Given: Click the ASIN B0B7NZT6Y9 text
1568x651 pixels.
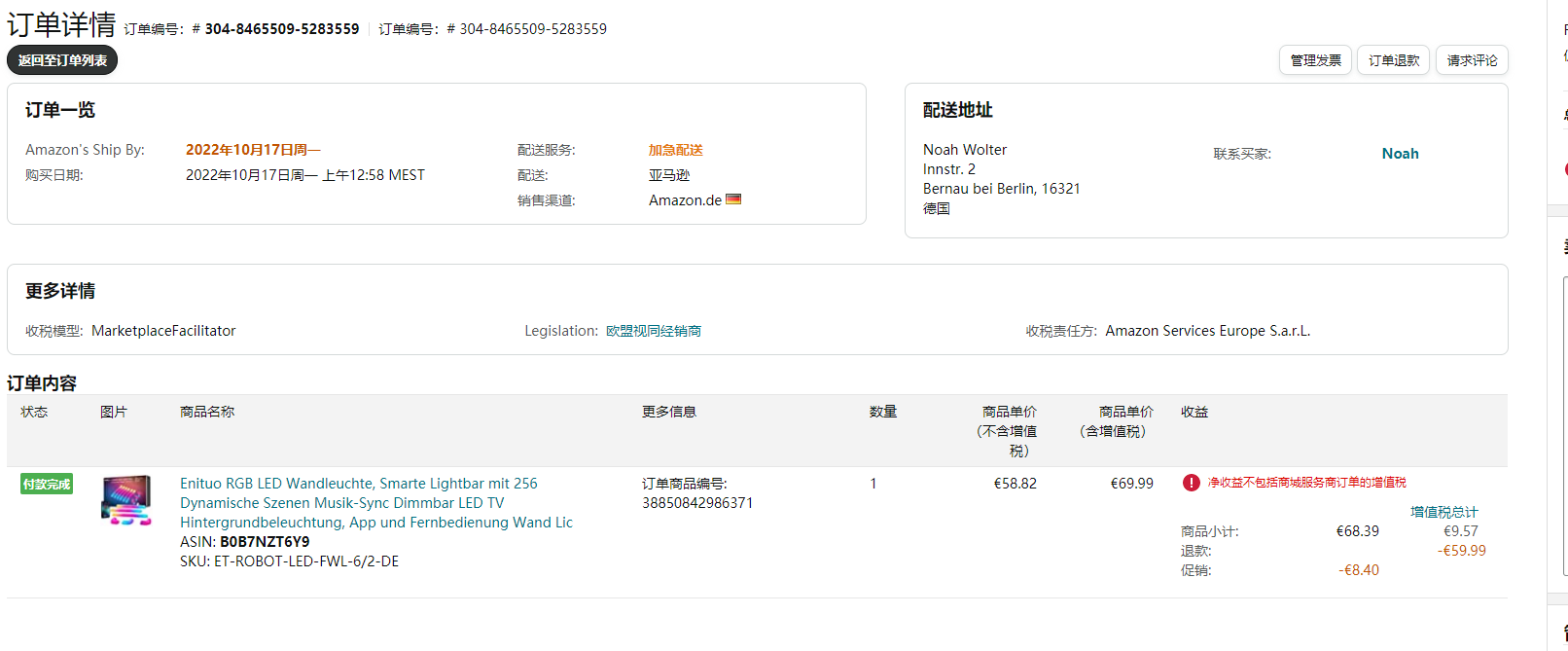Looking at the screenshot, I should [265, 542].
